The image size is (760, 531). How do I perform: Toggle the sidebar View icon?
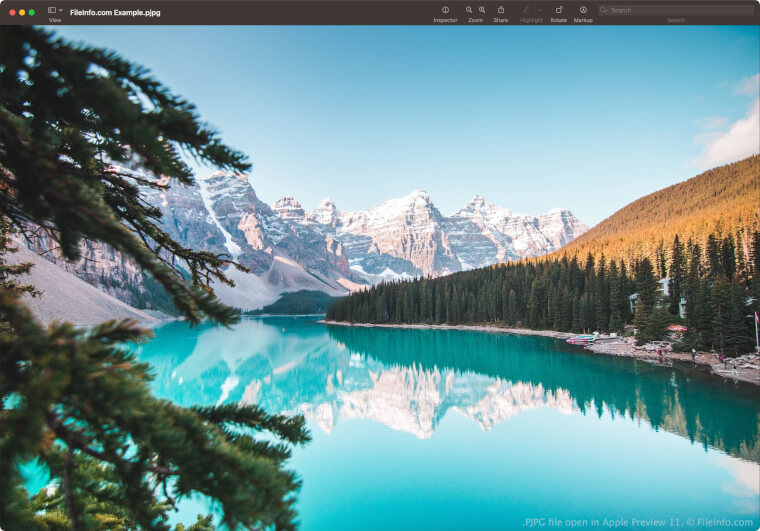click(51, 10)
